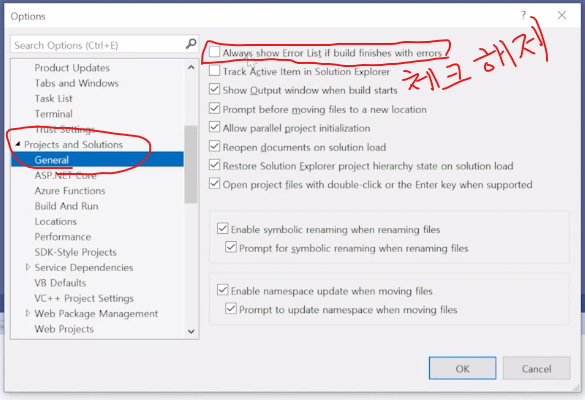
Task: Select Locations in the tree
Action: point(56,221)
